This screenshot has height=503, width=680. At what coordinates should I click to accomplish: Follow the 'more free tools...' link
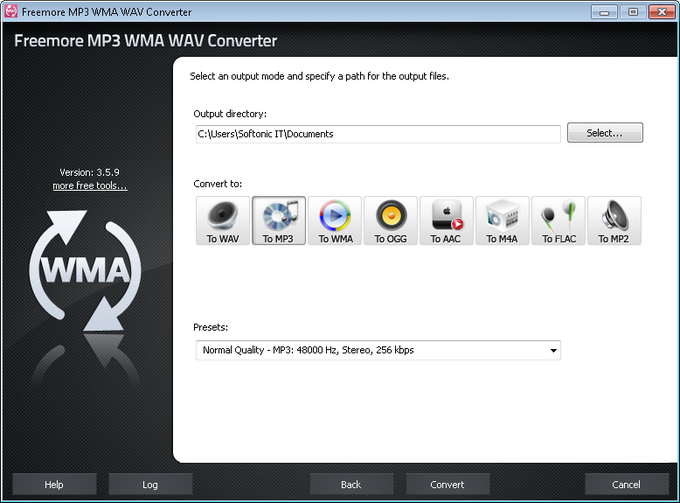[90, 186]
